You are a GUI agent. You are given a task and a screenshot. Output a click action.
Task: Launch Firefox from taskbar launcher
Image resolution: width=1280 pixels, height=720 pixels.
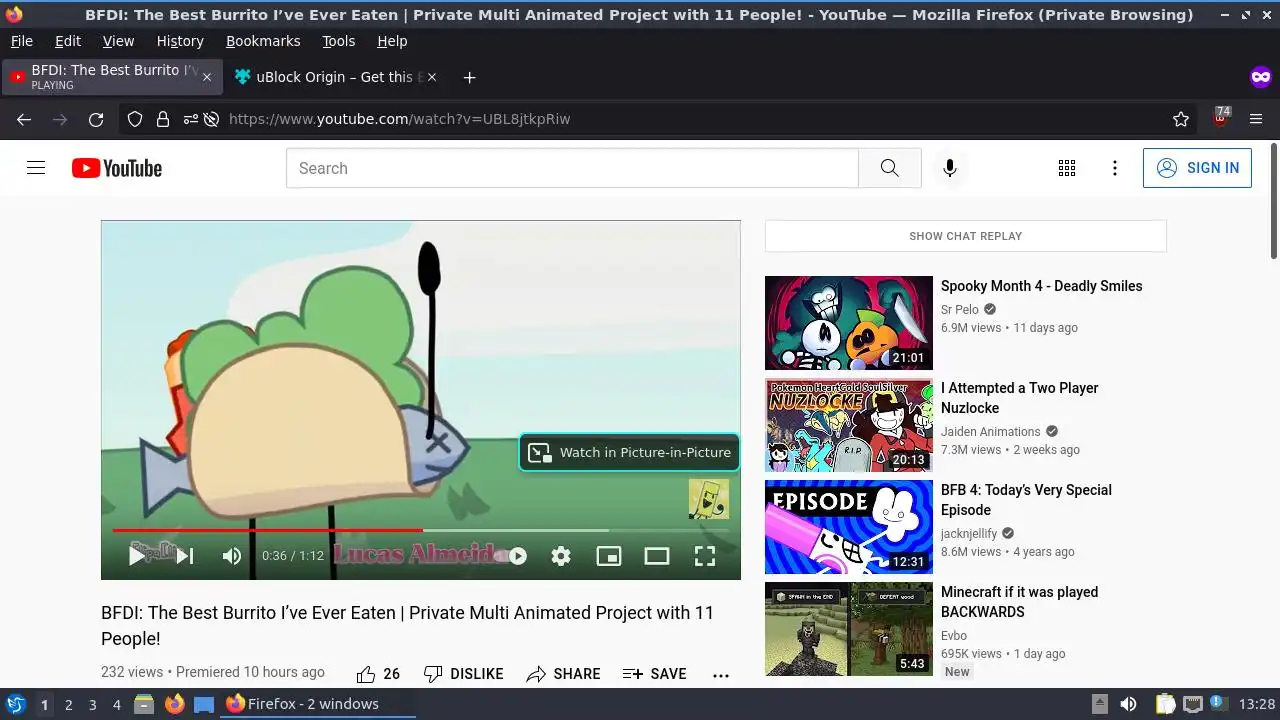(x=174, y=704)
